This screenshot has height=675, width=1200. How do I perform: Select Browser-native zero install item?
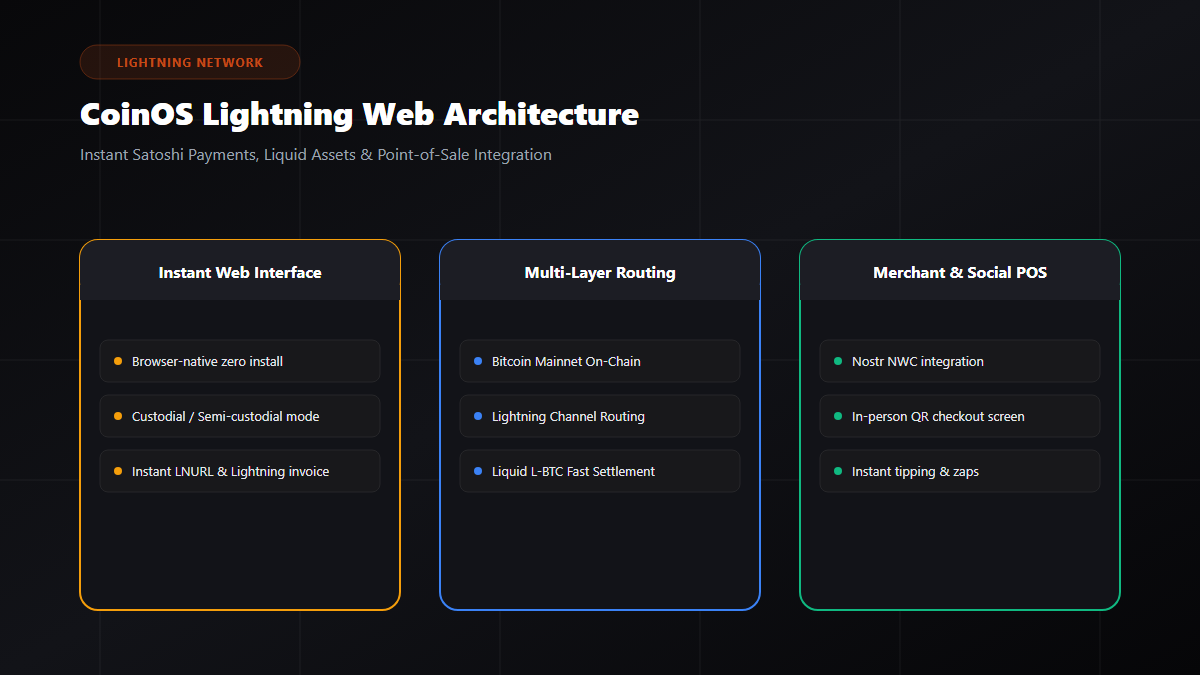240,361
